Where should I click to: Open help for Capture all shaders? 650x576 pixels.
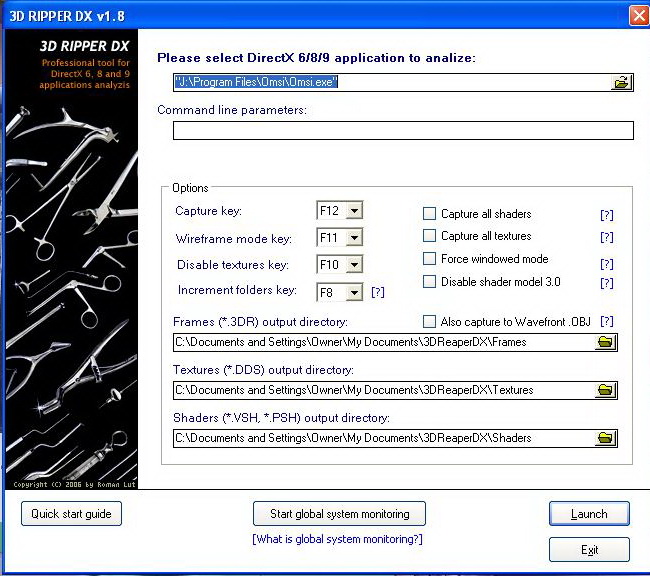(606, 214)
